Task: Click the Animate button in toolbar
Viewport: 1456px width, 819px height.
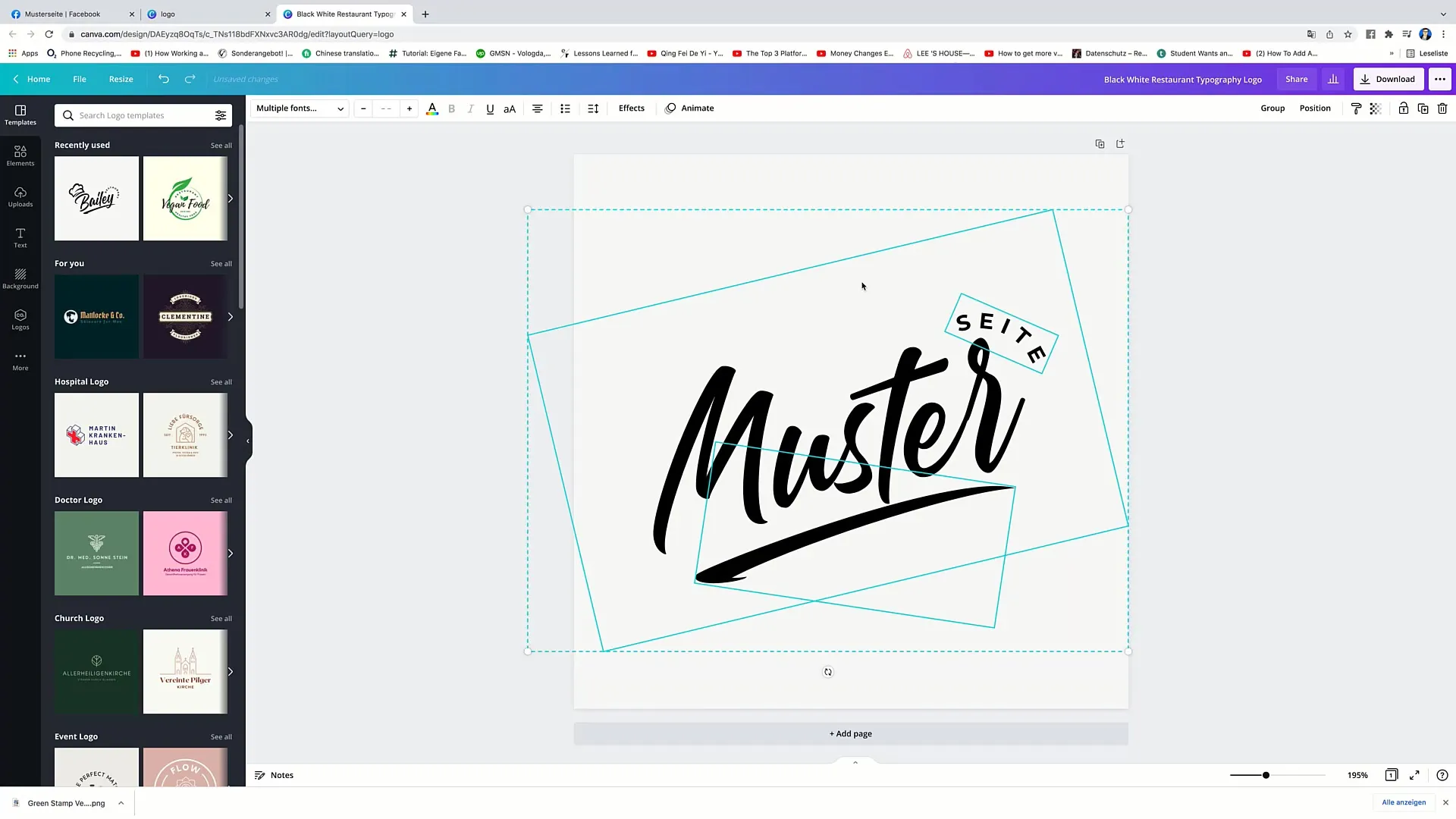Action: pos(697,108)
